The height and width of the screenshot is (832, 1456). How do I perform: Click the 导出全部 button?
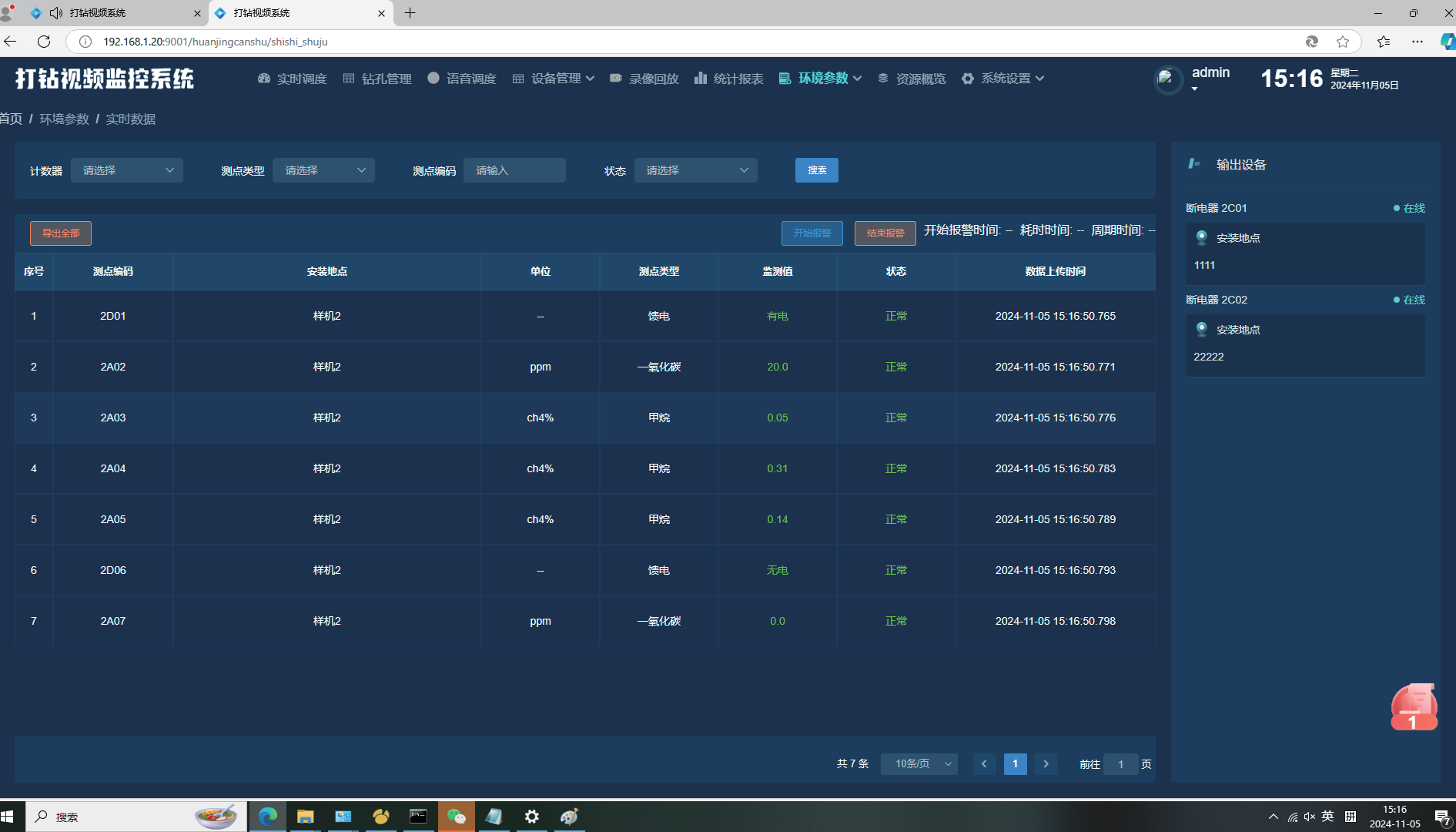click(61, 233)
